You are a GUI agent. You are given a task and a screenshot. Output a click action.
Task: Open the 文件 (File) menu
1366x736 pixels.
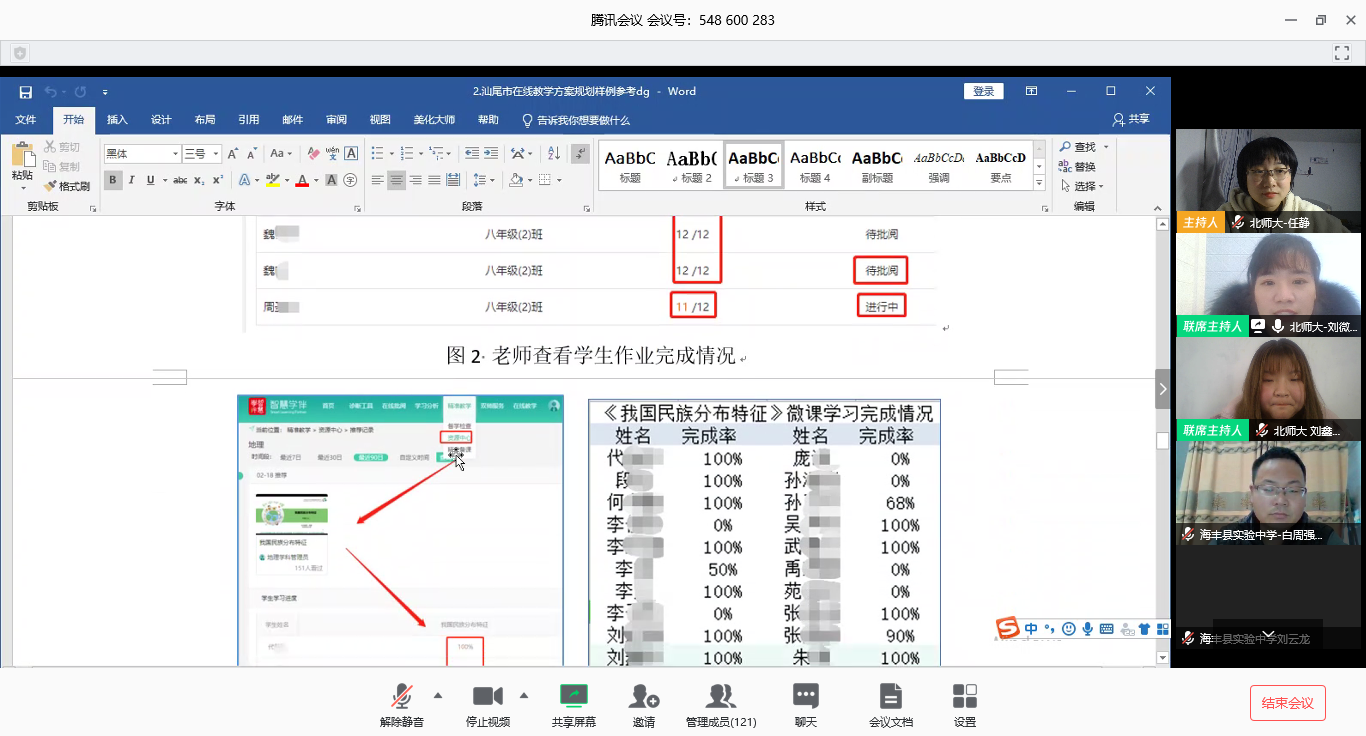coord(26,120)
